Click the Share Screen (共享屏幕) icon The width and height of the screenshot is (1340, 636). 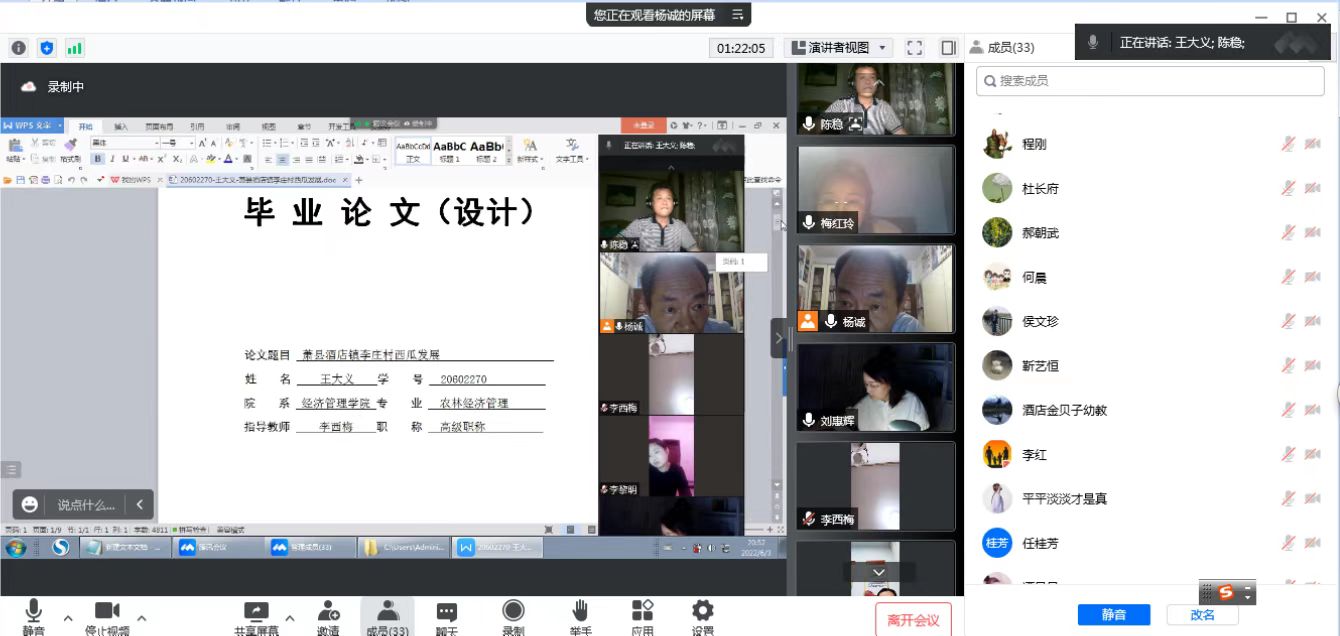[257, 616]
